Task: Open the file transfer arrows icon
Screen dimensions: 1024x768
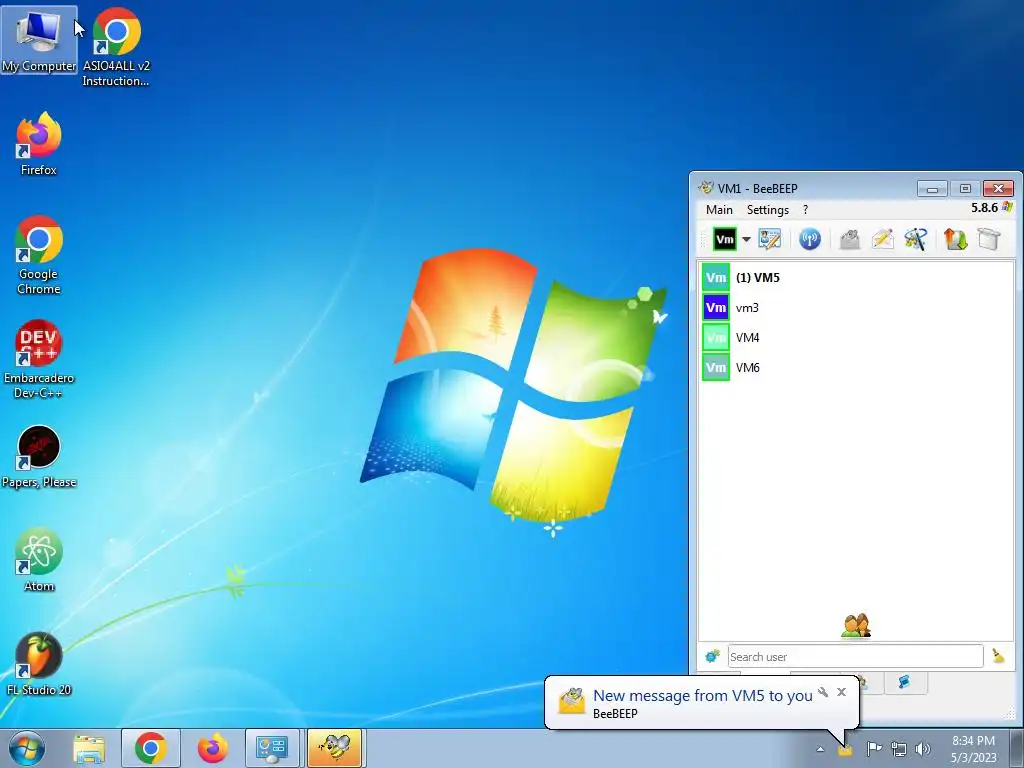Action: pyautogui.click(x=955, y=239)
